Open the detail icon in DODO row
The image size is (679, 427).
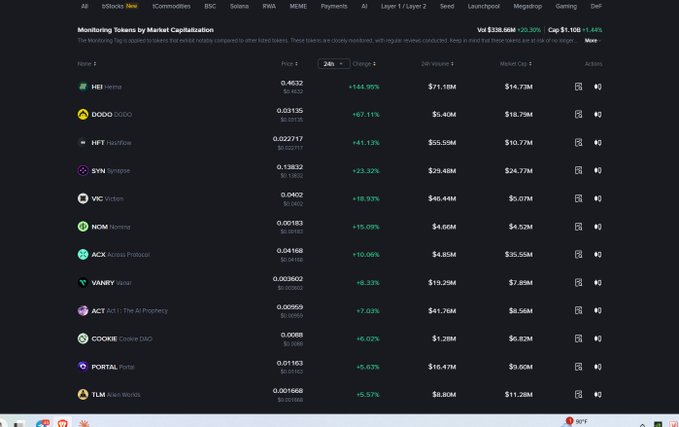[x=578, y=114]
